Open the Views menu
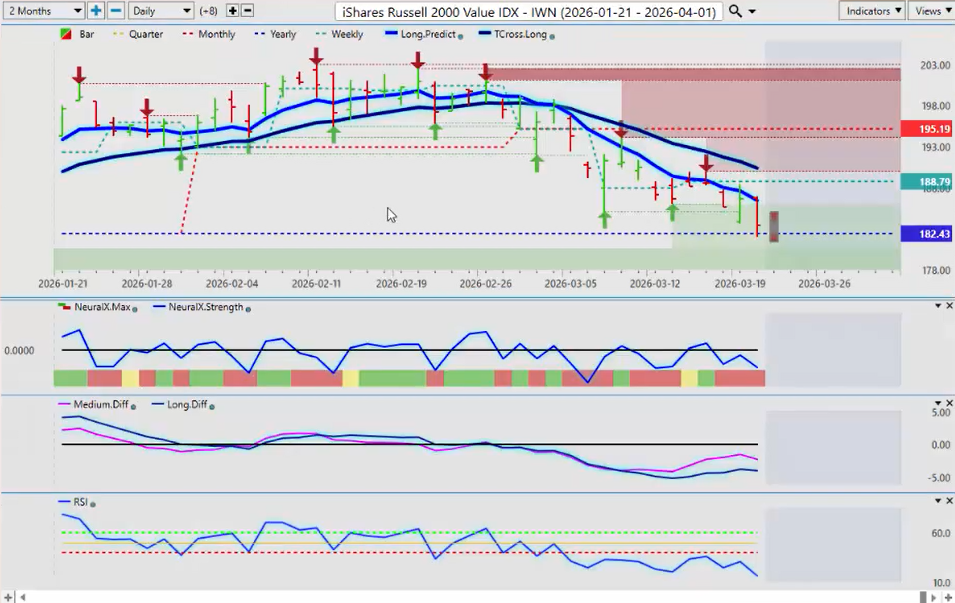The width and height of the screenshot is (955, 603). tap(932, 11)
